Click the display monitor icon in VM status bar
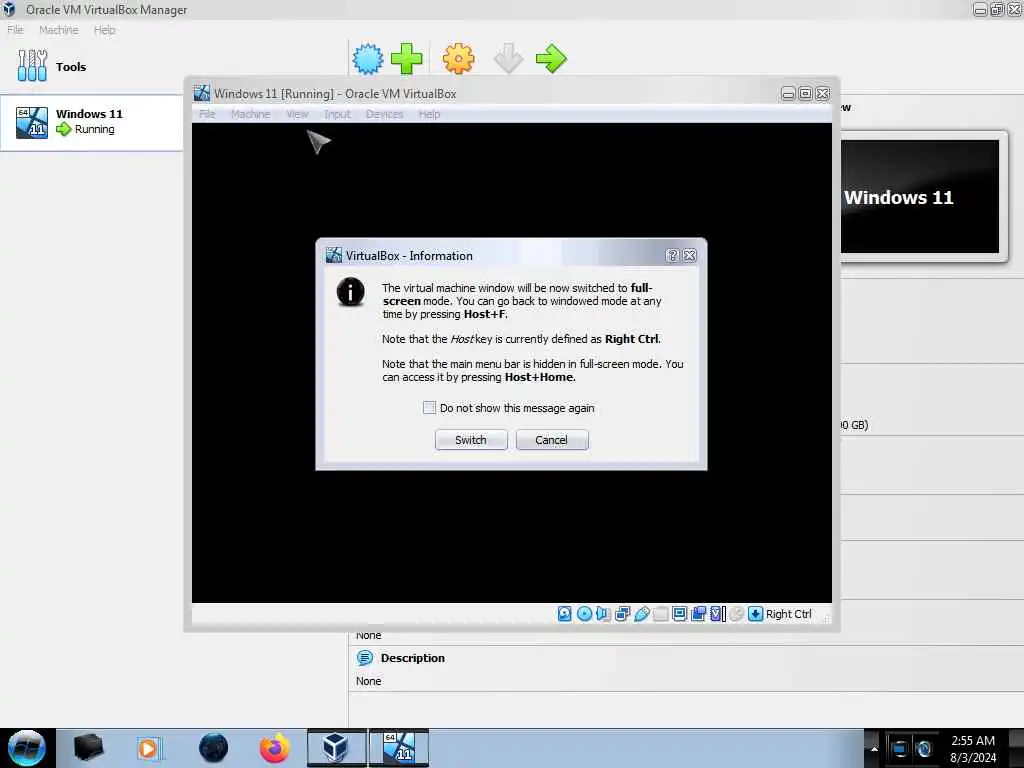The image size is (1024, 768). click(679, 614)
